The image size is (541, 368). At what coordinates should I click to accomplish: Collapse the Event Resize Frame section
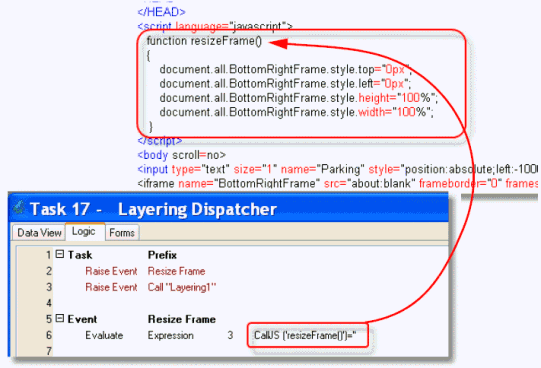tap(60, 318)
